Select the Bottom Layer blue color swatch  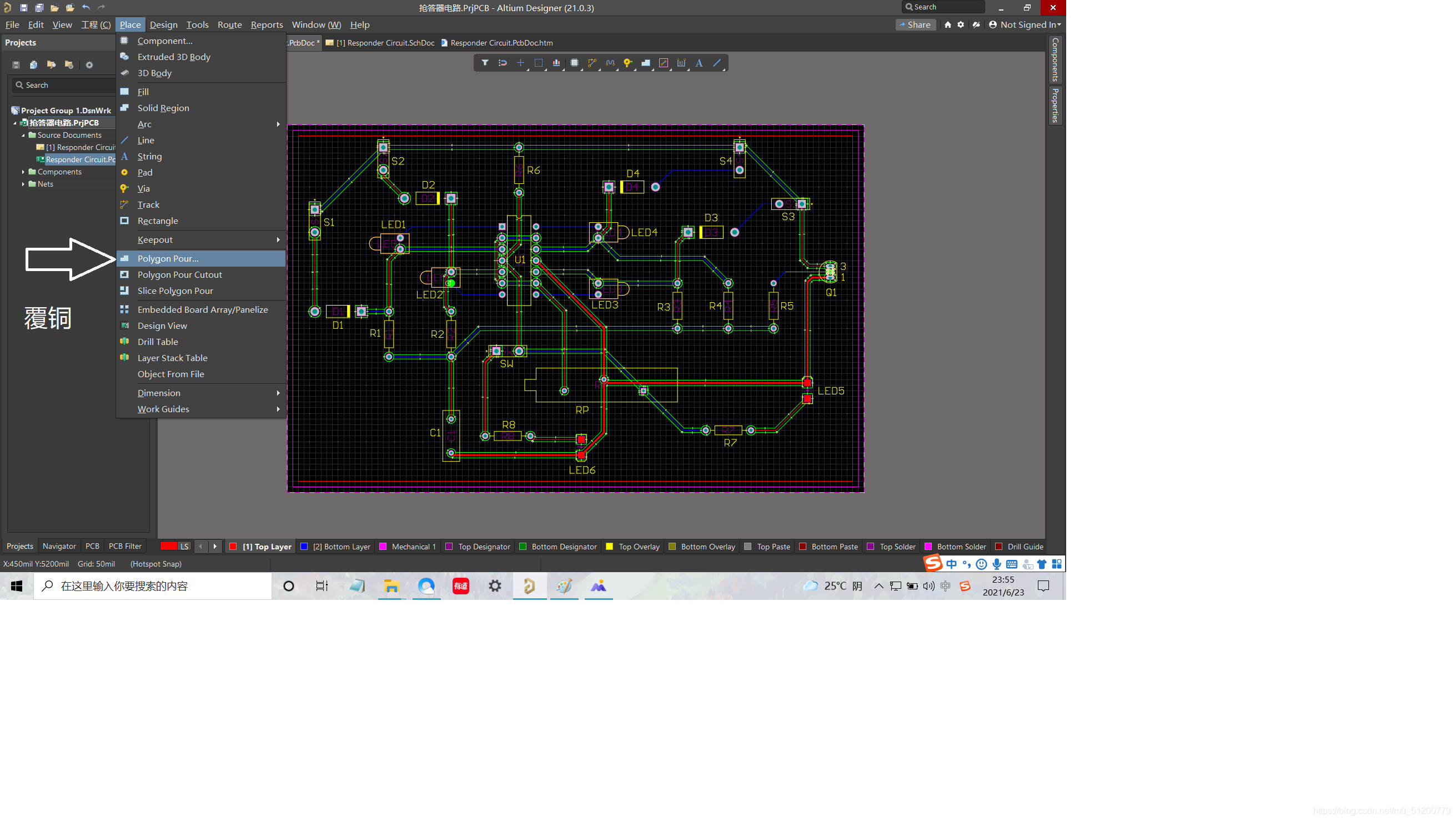304,547
